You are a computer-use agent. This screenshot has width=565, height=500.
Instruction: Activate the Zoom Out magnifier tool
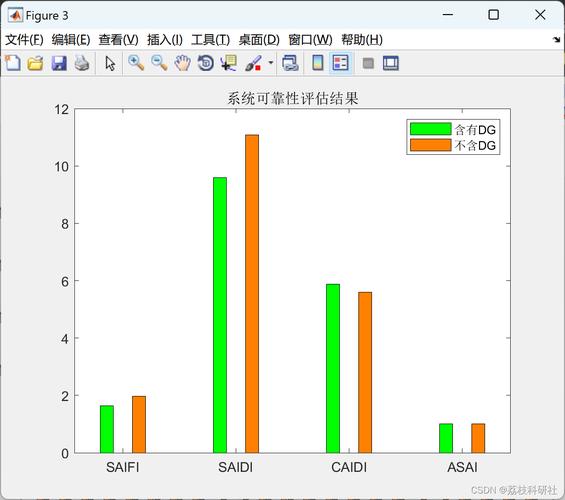tap(159, 63)
